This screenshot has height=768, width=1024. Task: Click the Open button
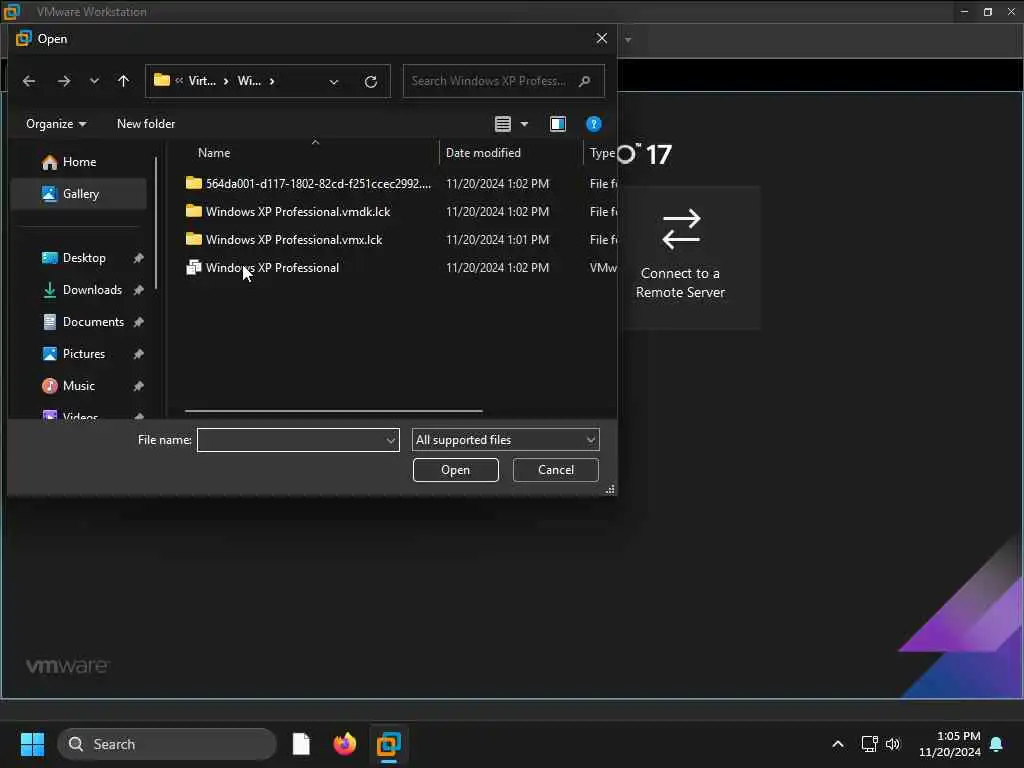[x=455, y=470]
